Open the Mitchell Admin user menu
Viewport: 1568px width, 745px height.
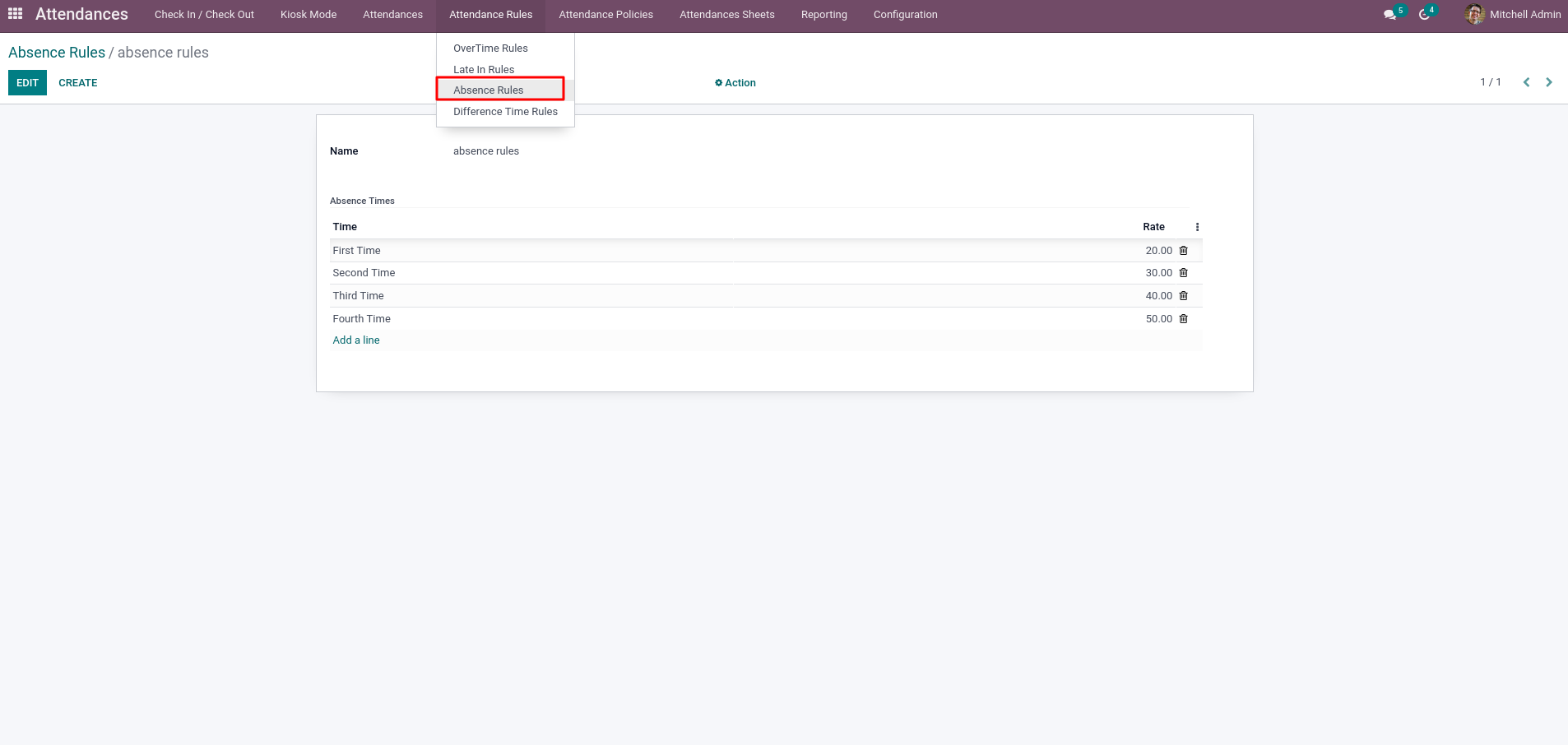(1512, 15)
